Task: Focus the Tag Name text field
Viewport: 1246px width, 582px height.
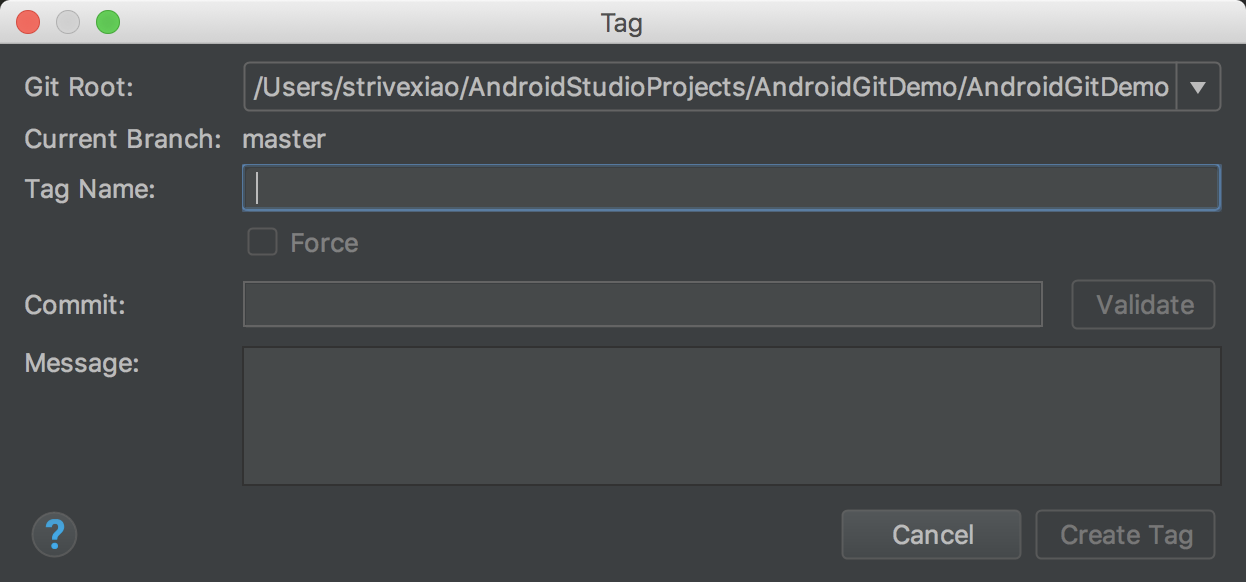Action: [x=730, y=188]
